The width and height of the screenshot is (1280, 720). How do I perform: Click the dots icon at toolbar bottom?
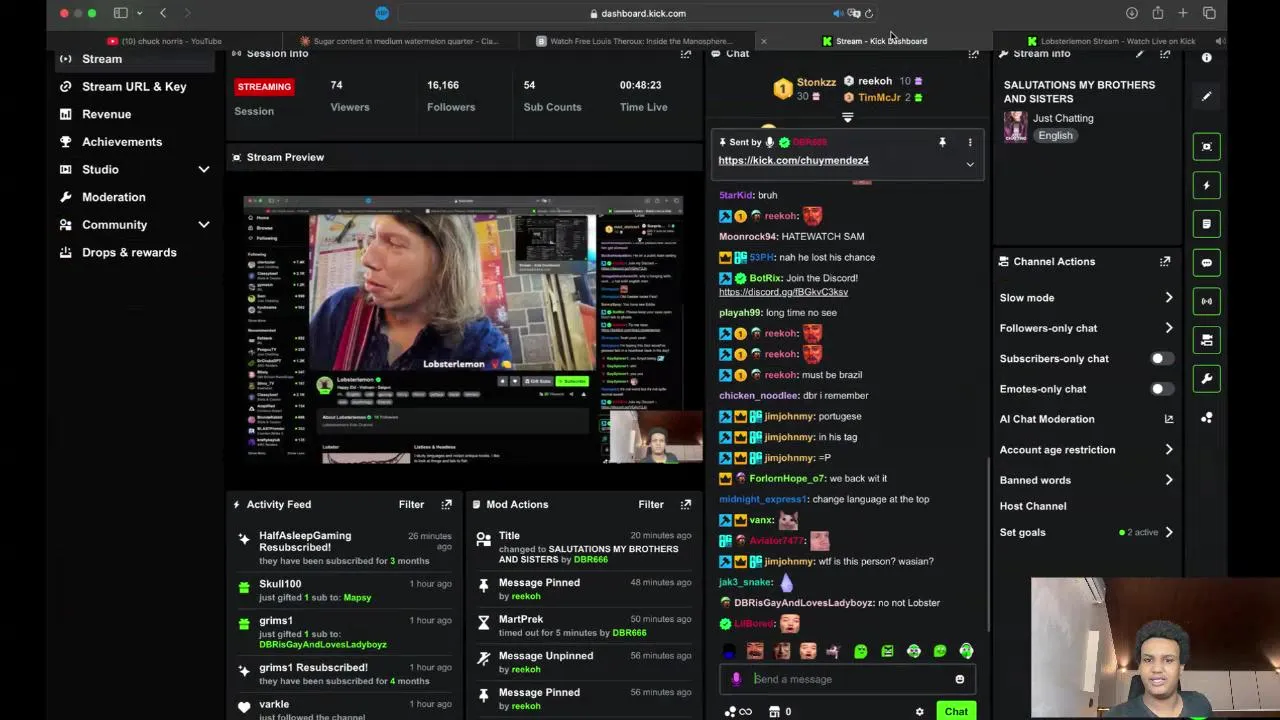coord(1207,418)
